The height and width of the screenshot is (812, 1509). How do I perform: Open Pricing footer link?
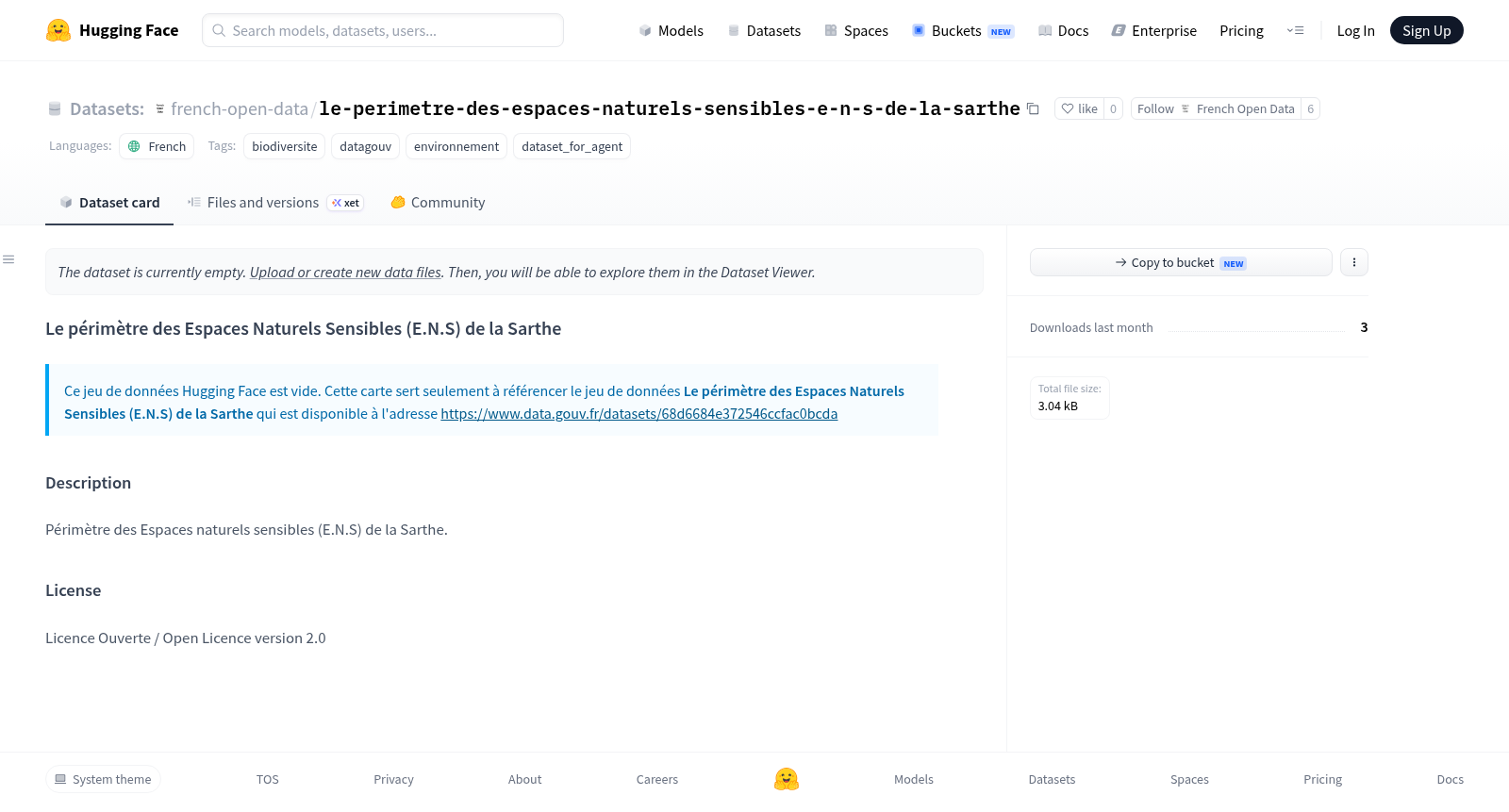(x=1322, y=779)
